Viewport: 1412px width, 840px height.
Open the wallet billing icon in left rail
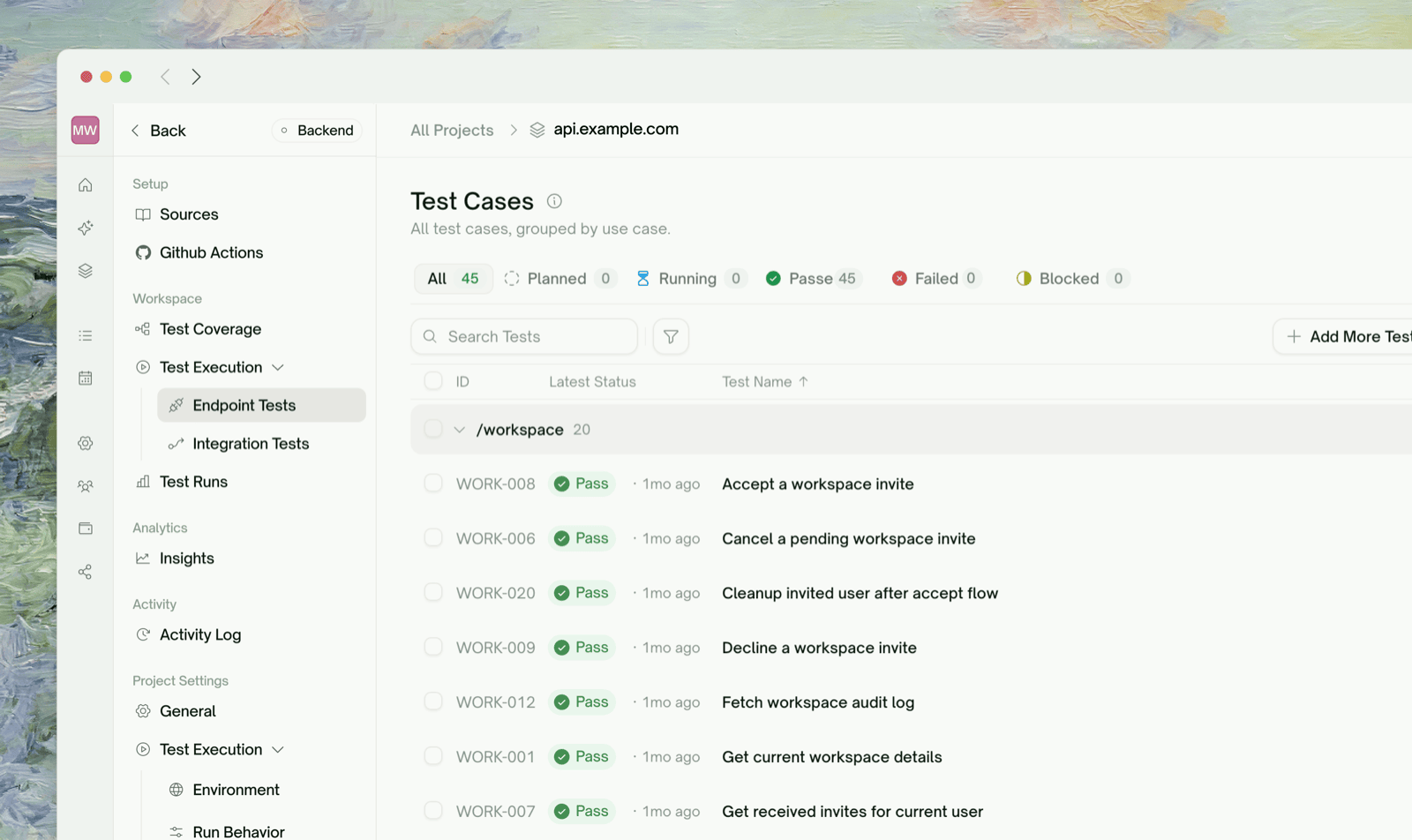[x=86, y=529]
